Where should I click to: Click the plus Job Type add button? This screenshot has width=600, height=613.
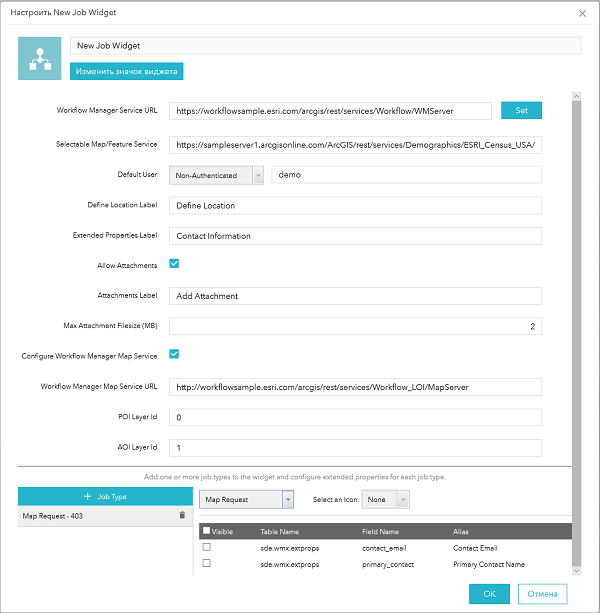[x=104, y=496]
